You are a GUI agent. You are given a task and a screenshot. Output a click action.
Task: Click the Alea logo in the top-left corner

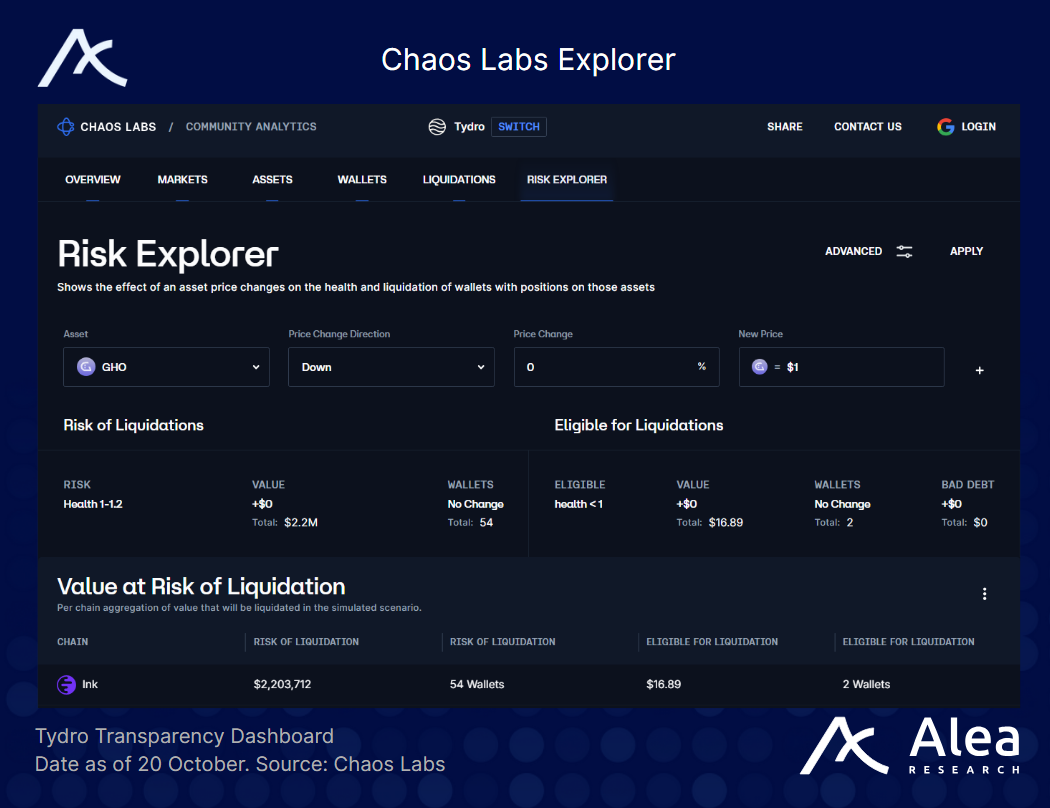point(82,58)
